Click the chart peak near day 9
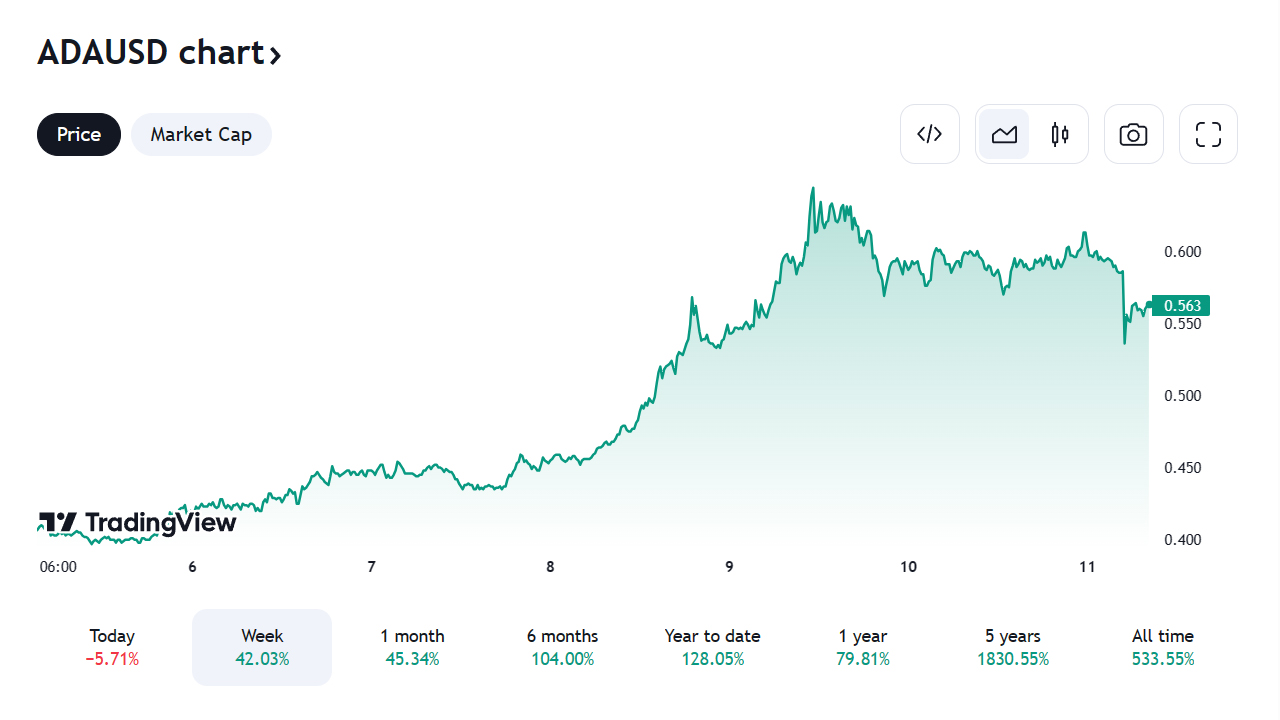This screenshot has height=720, width=1280. [813, 188]
